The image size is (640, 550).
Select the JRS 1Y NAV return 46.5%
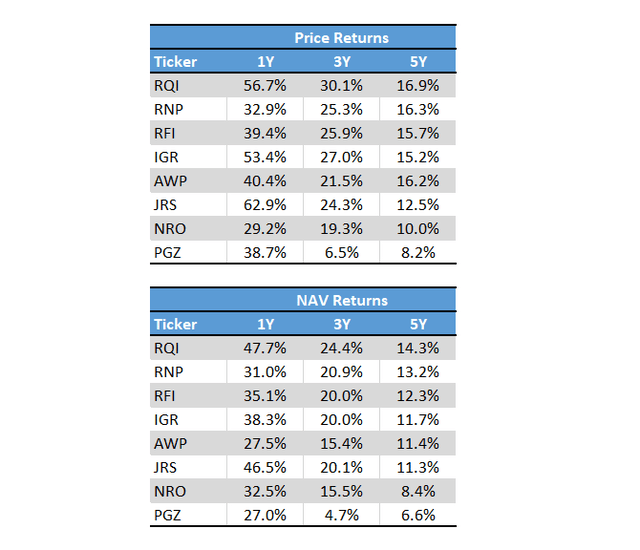264,468
